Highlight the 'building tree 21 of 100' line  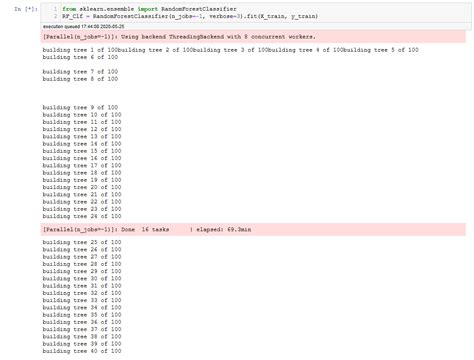click(x=82, y=195)
